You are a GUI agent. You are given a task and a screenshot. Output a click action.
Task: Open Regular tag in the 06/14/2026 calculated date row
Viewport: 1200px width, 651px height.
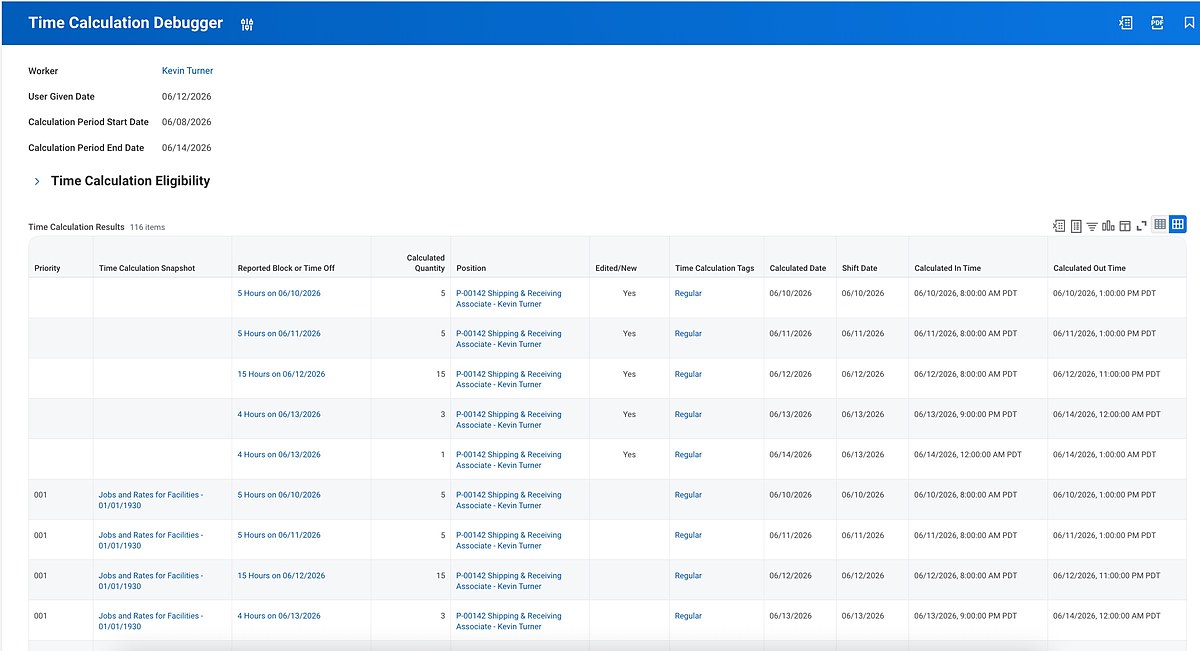[x=688, y=455]
